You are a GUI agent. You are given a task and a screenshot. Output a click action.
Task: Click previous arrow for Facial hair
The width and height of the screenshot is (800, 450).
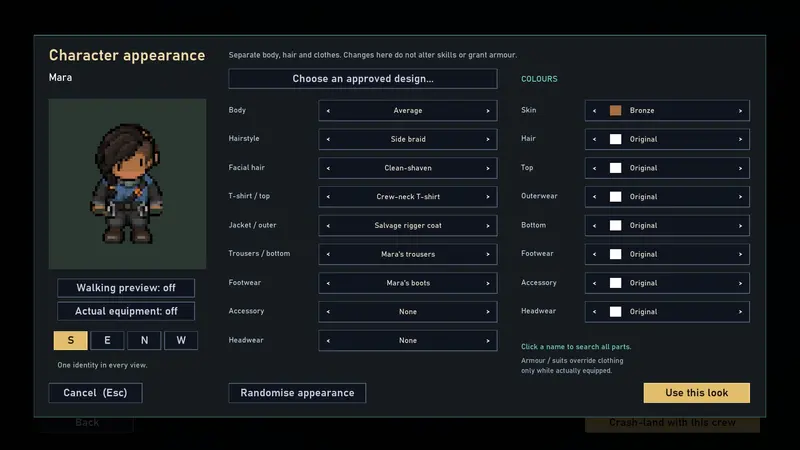(x=328, y=168)
